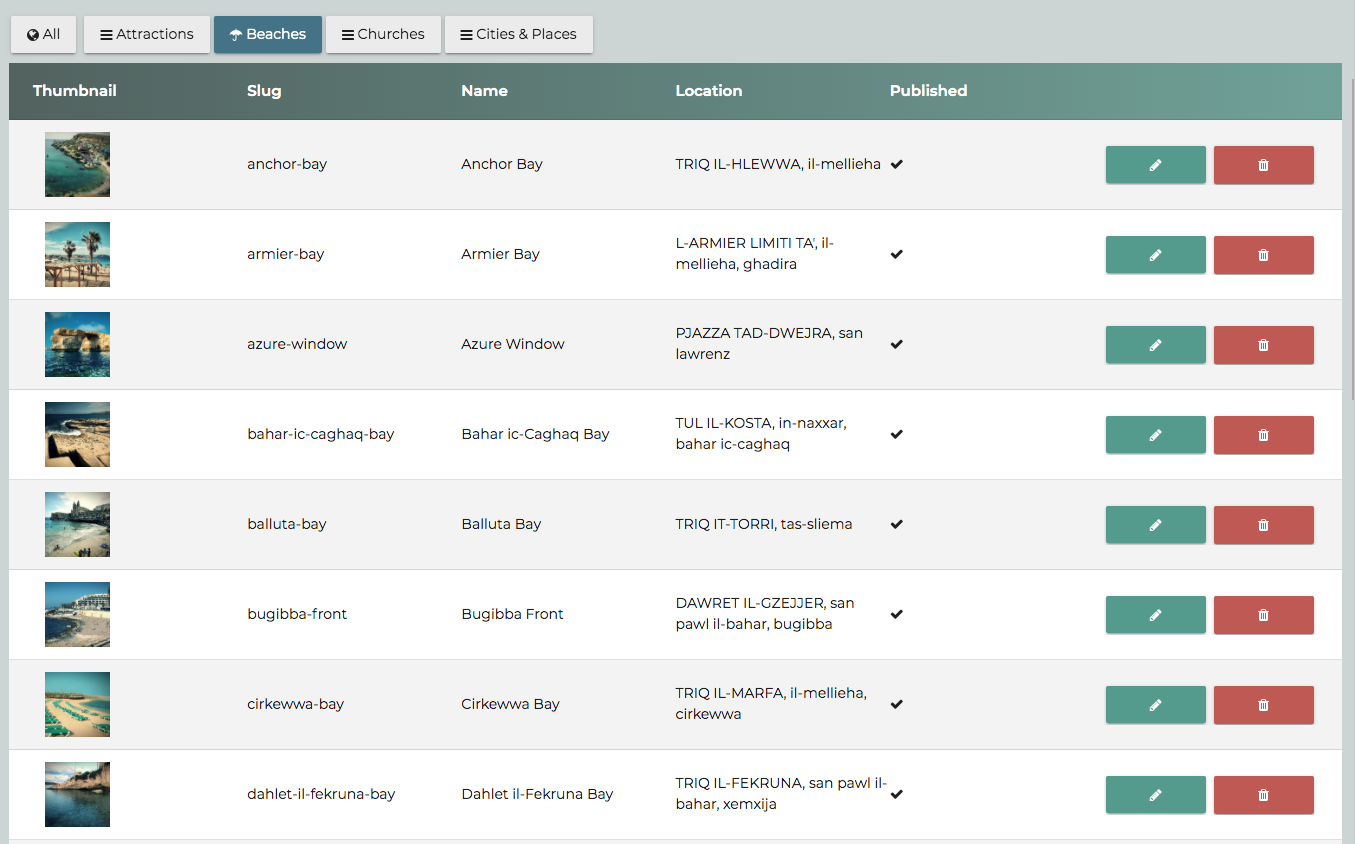The image size is (1355, 844).
Task: Click the published checkmark for Dahlet il-Fekruna Bay
Action: 897,794
